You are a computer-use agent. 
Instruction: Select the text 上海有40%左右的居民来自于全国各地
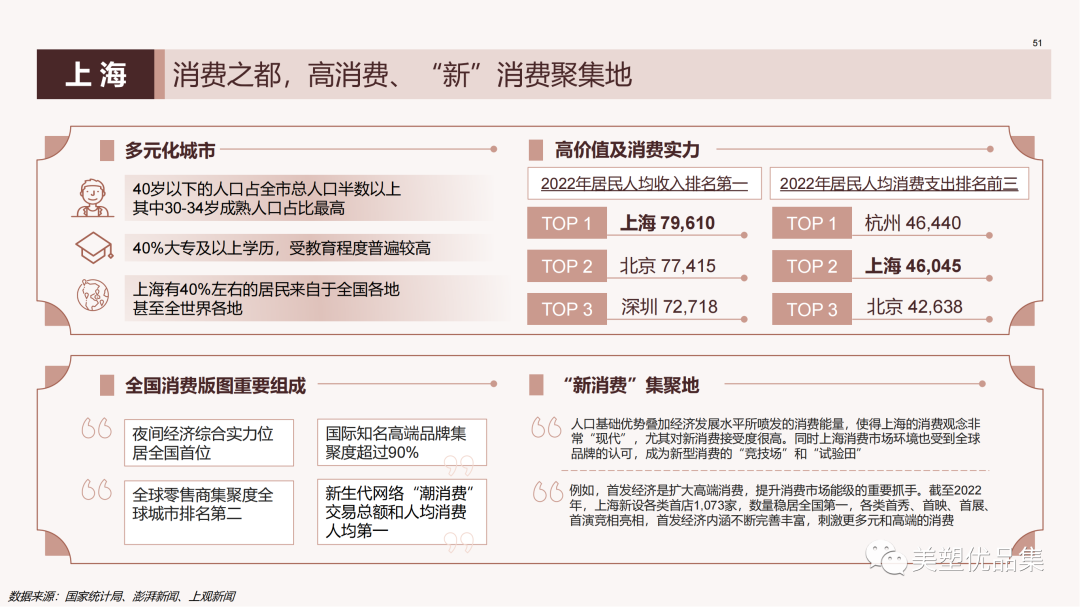click(266, 289)
